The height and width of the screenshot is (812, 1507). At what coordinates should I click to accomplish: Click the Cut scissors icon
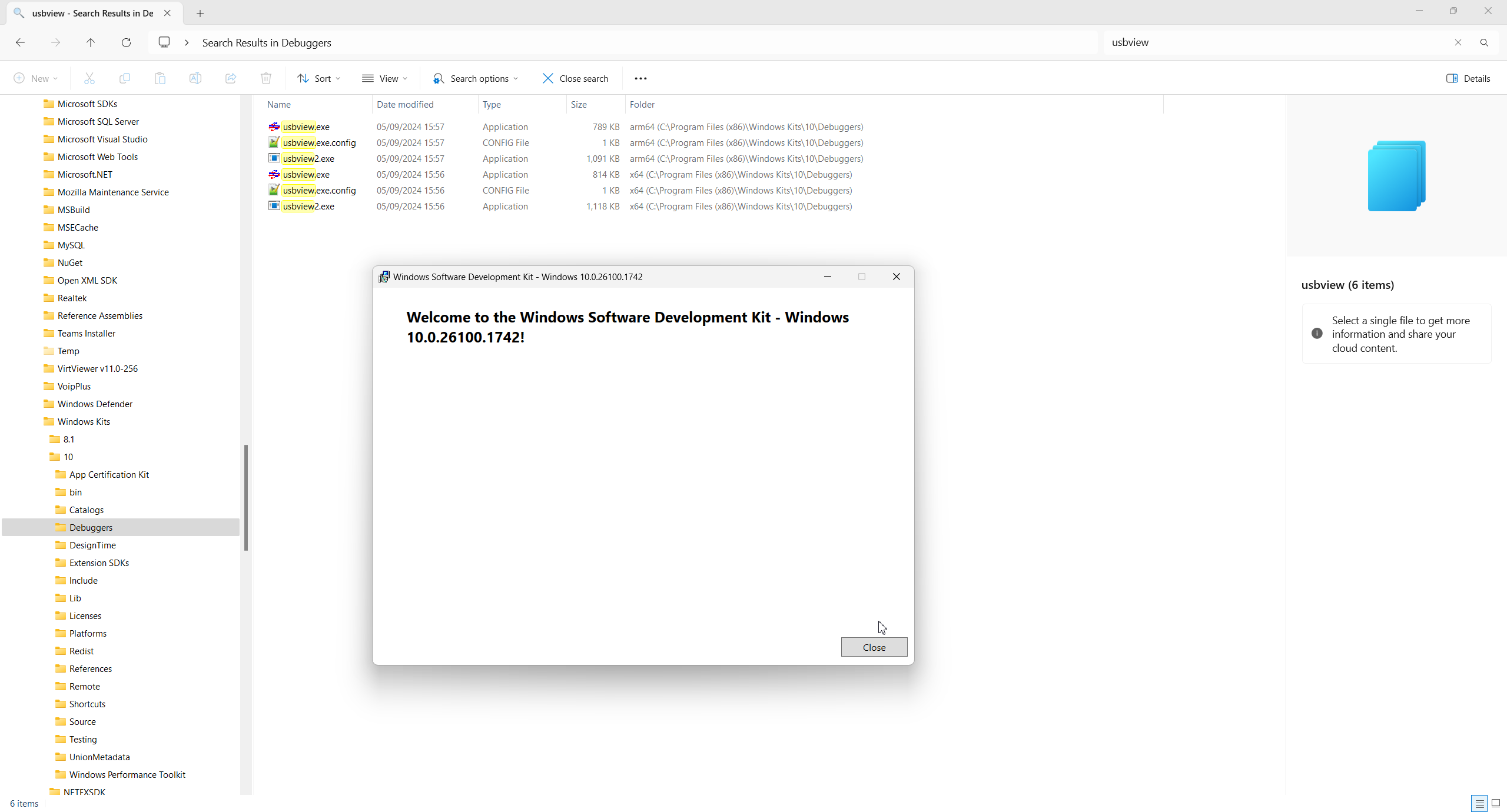(89, 78)
